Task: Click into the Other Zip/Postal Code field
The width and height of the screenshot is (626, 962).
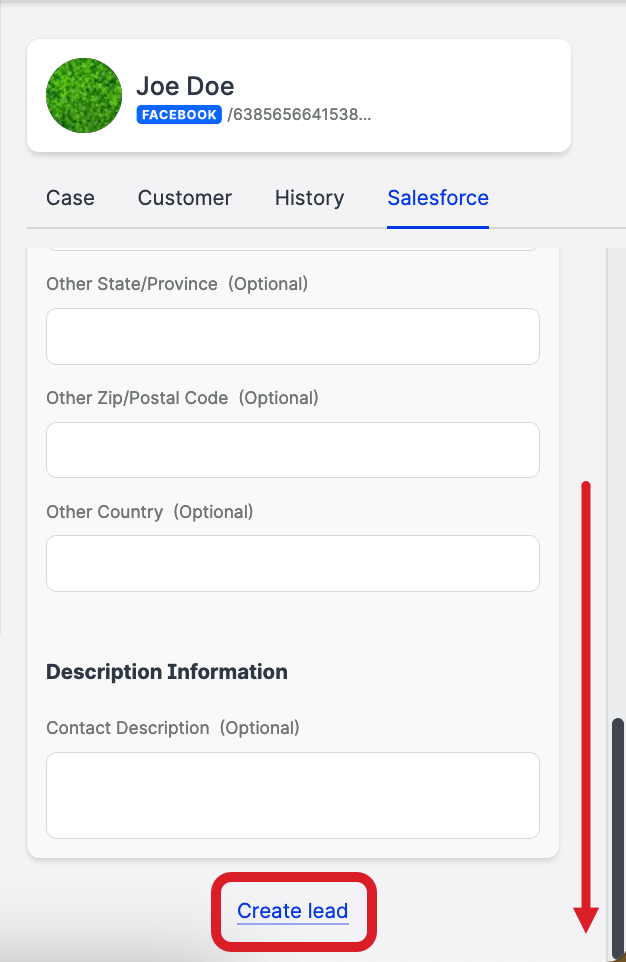Action: [x=293, y=450]
